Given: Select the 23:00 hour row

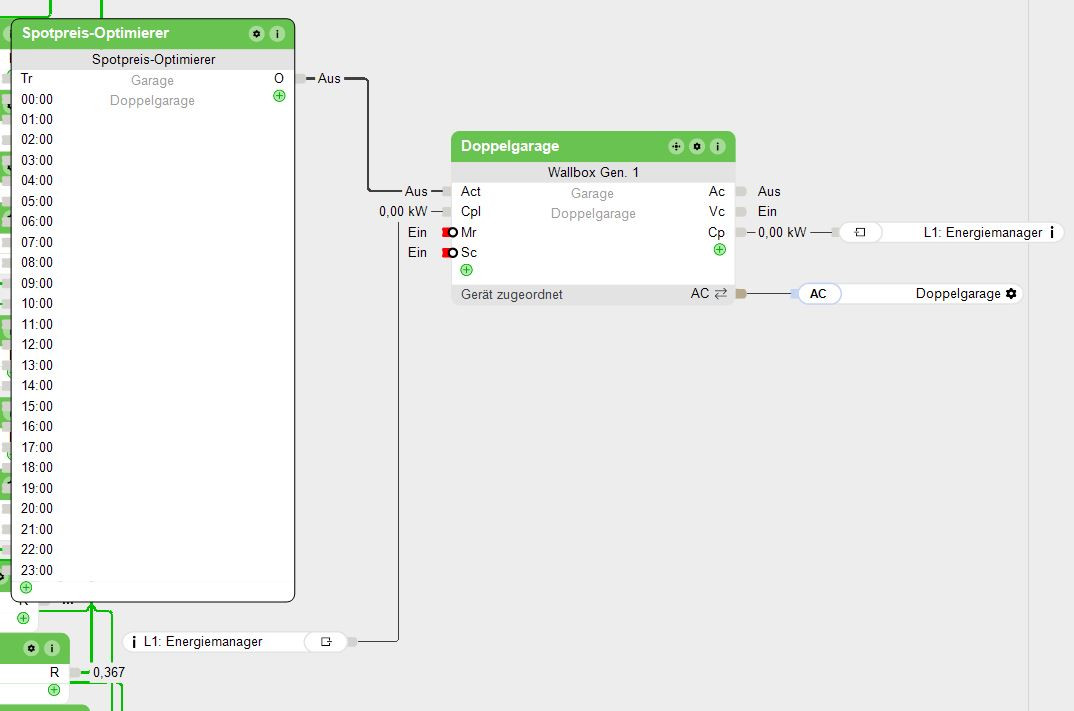Looking at the screenshot, I should coord(37,570).
